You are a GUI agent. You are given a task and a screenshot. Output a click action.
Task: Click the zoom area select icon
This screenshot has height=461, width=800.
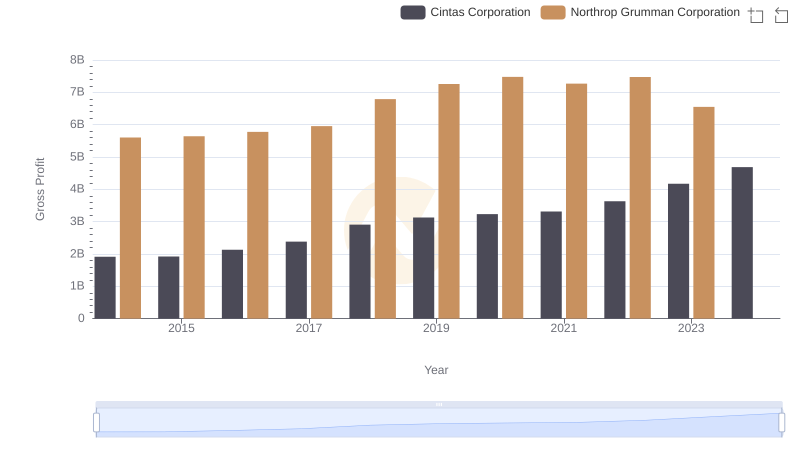(x=756, y=15)
